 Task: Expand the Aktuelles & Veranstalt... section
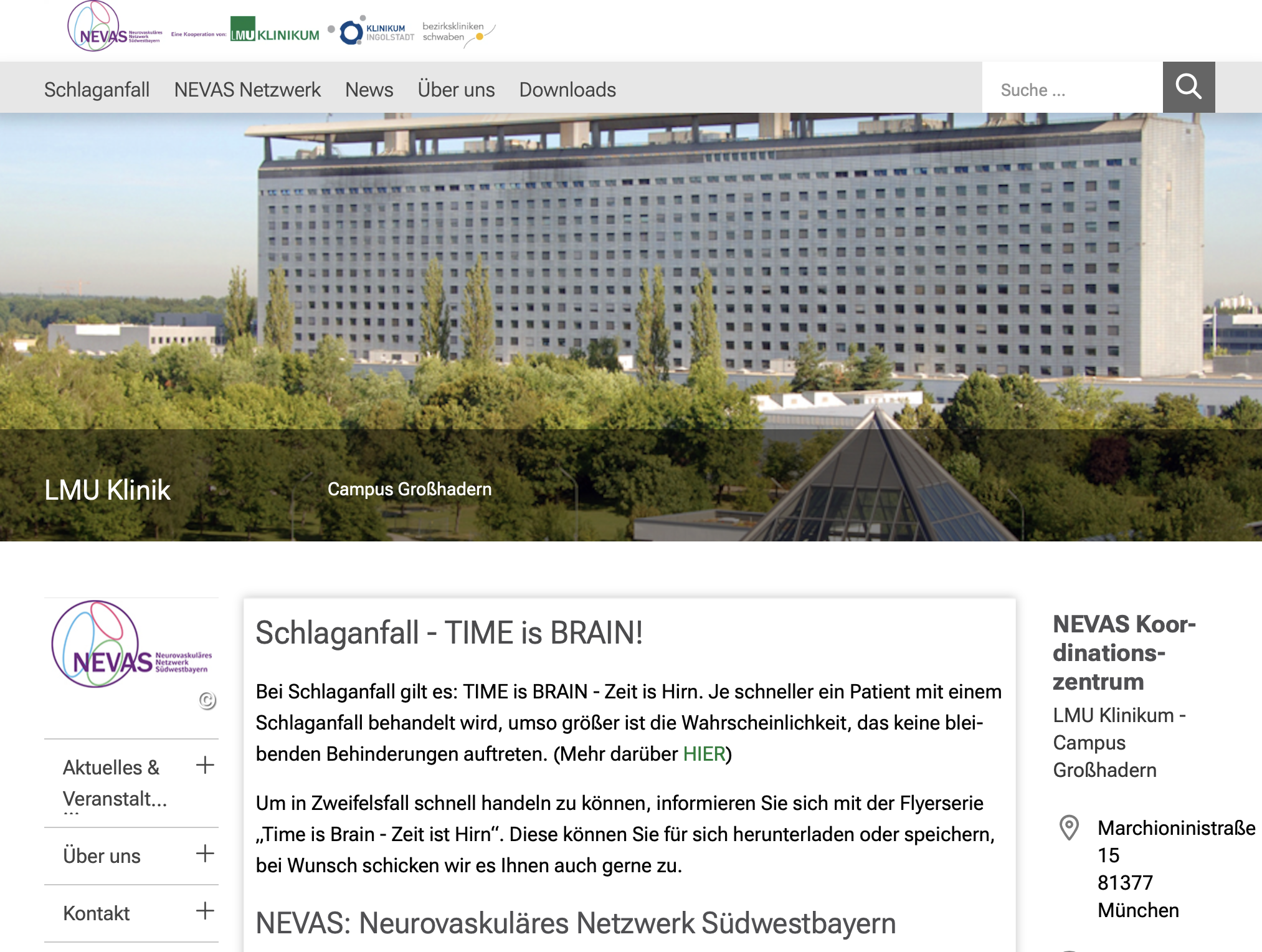pos(205,765)
